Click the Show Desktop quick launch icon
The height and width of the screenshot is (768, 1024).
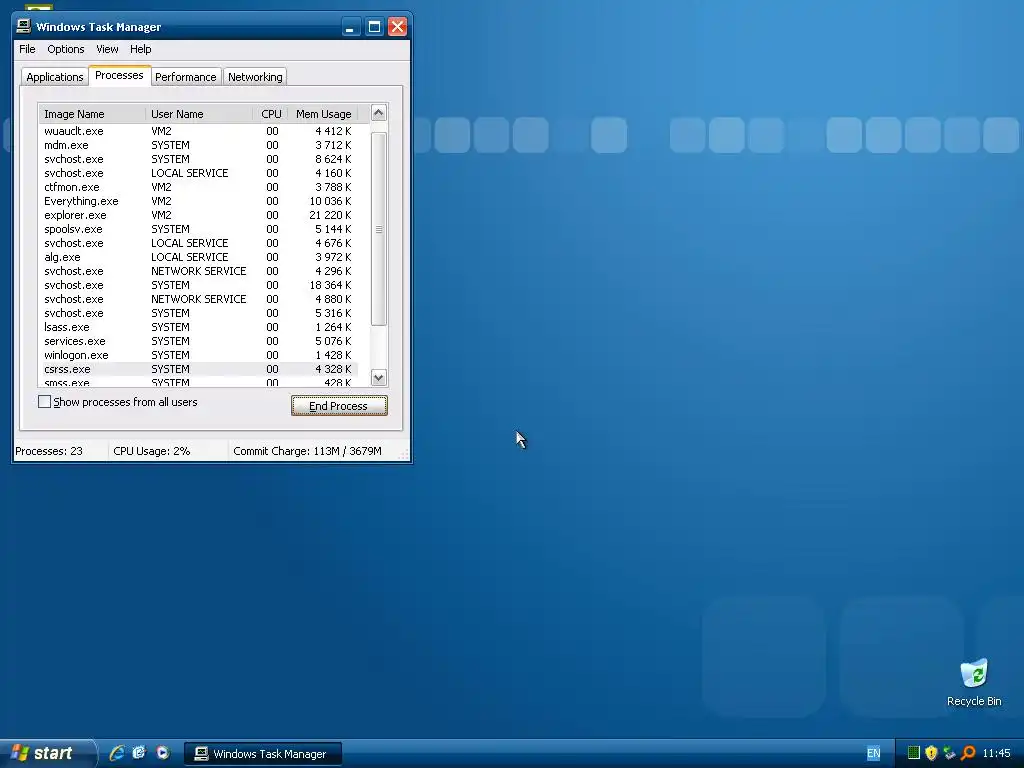pos(139,753)
